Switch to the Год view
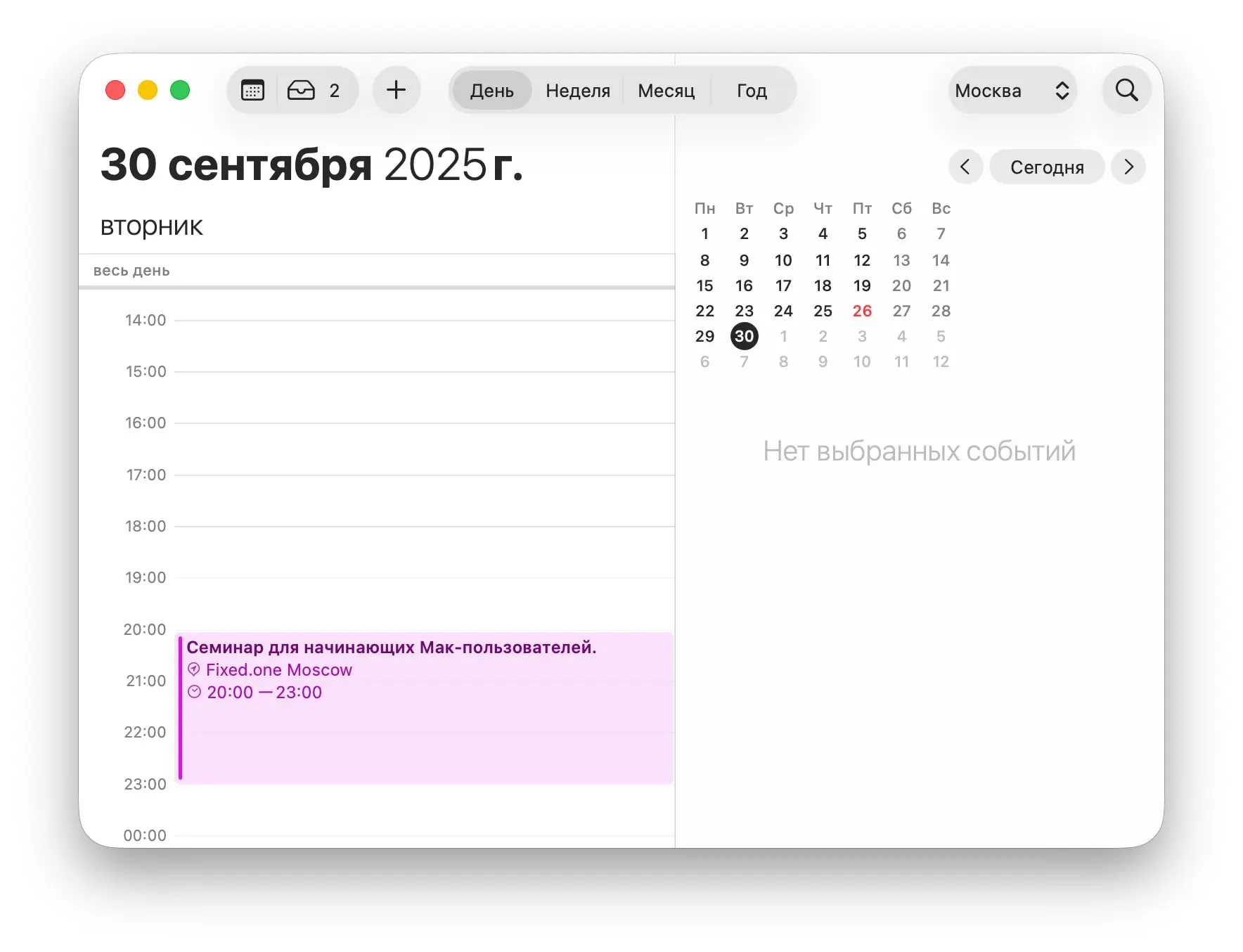 pos(751,90)
